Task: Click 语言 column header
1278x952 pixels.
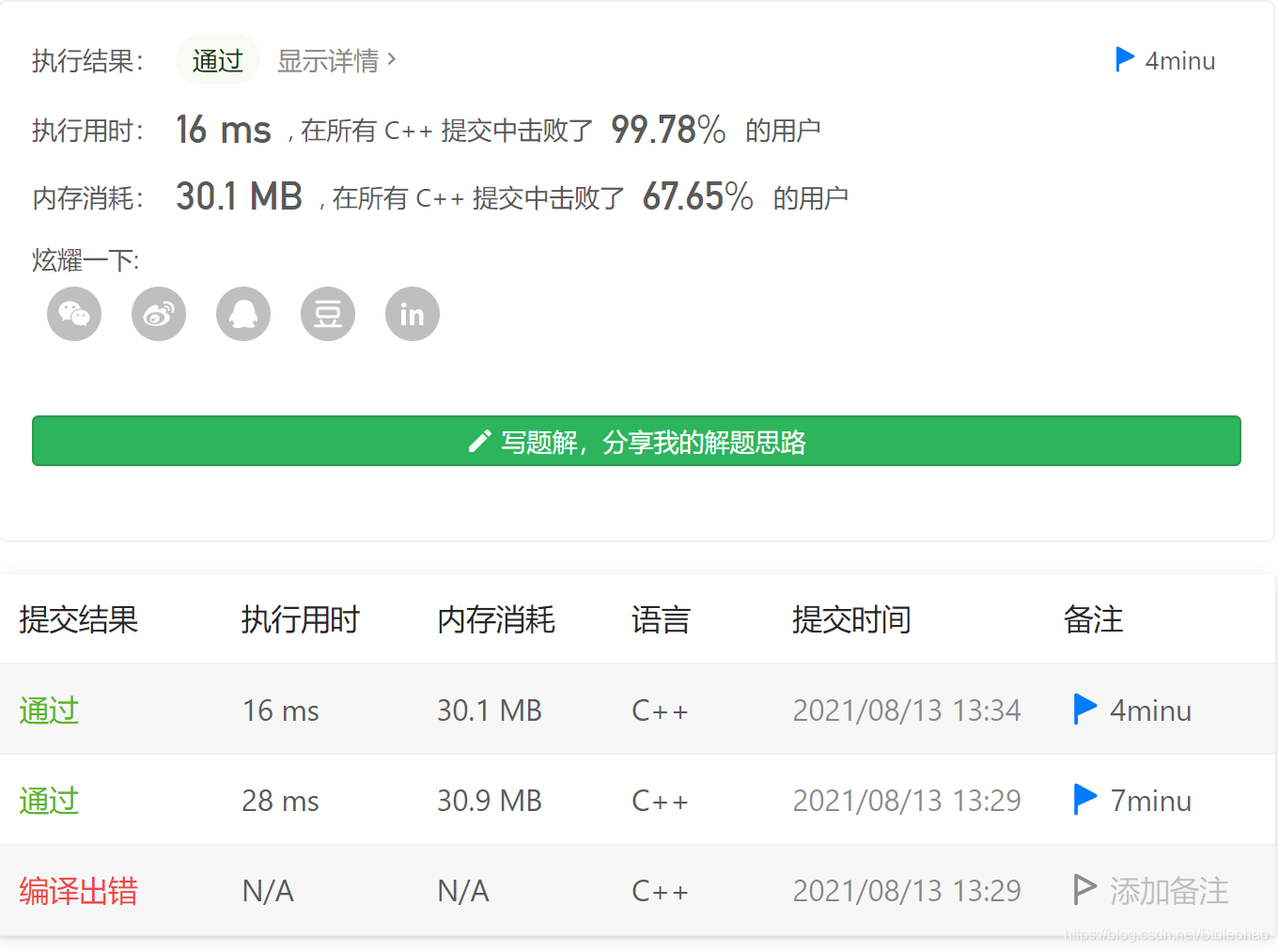Action: tap(662, 619)
